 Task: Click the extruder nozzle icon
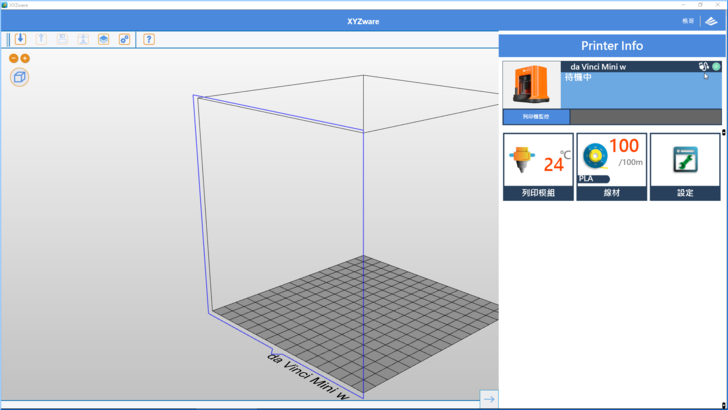pyautogui.click(x=522, y=159)
